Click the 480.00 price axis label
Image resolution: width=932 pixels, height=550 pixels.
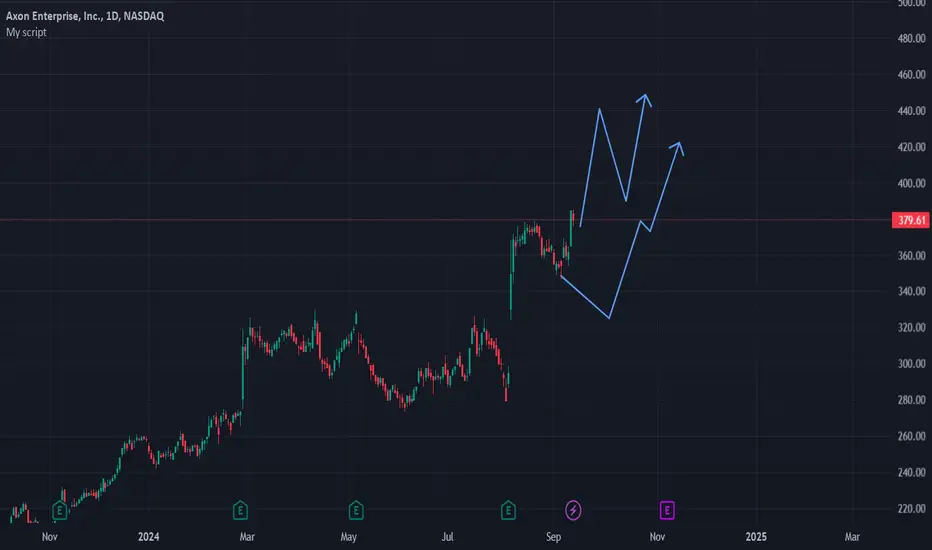point(911,39)
